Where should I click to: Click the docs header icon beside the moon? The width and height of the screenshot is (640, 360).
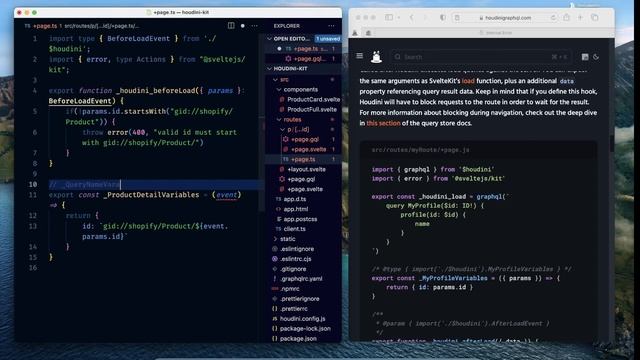point(585,57)
